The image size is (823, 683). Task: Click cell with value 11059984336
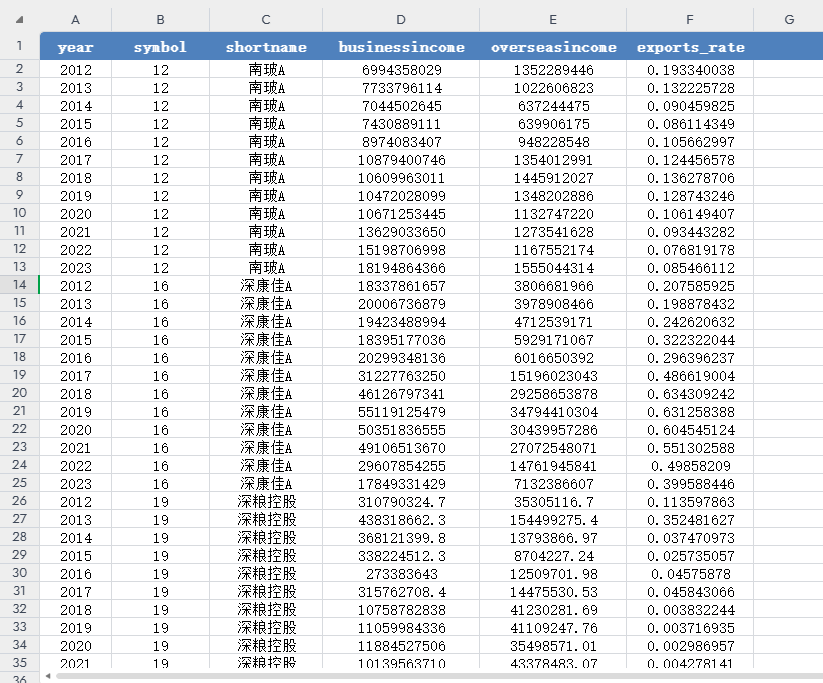click(401, 628)
